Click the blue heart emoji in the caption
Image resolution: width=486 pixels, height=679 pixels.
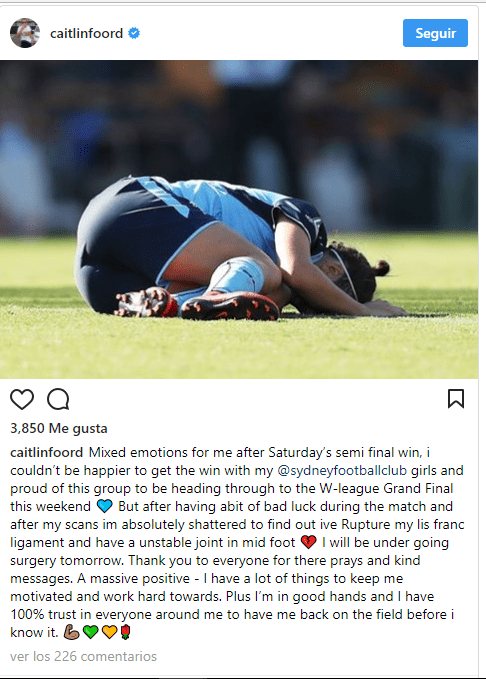point(104,506)
